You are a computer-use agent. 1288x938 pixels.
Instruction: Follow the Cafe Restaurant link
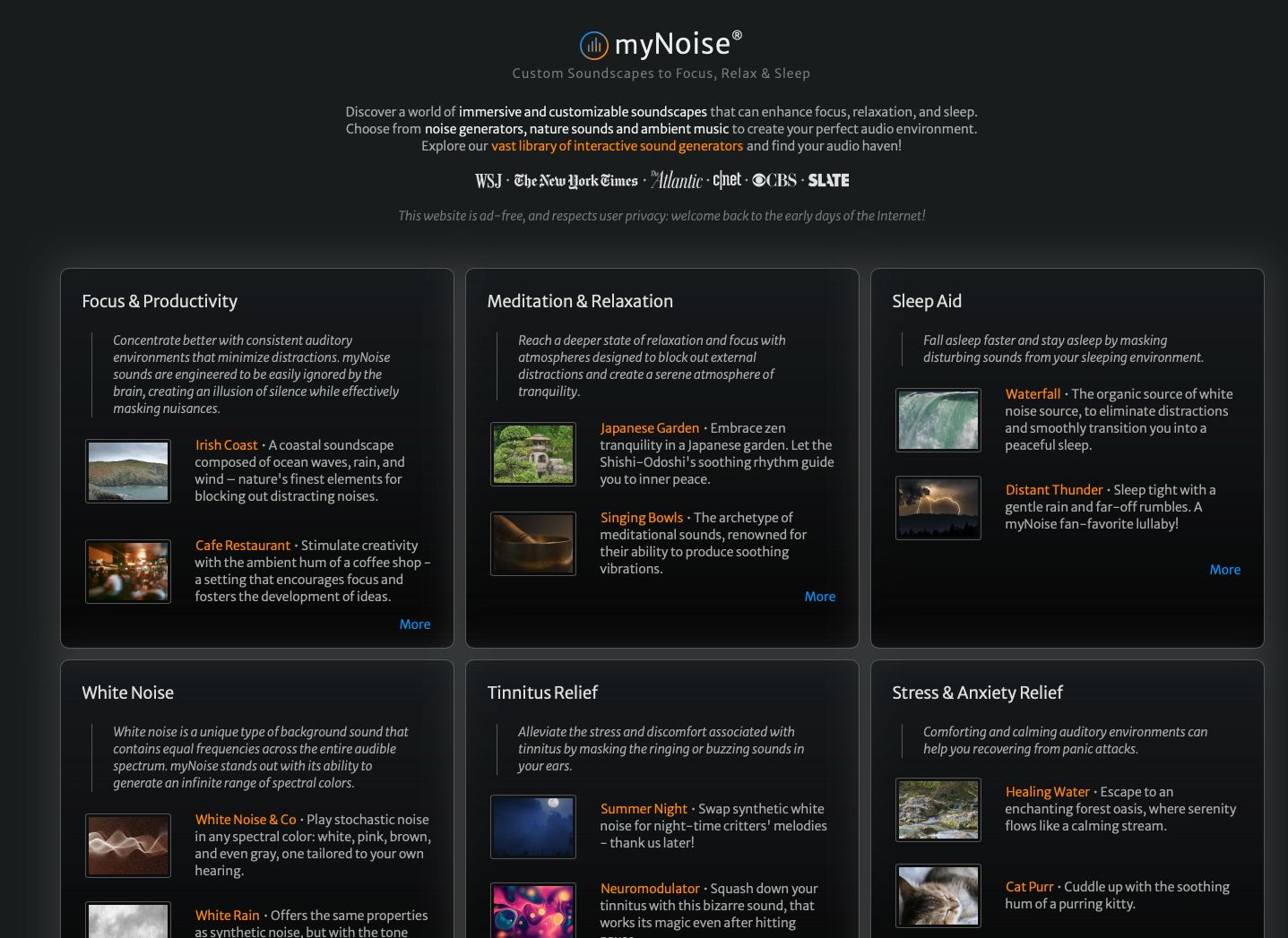pos(243,546)
